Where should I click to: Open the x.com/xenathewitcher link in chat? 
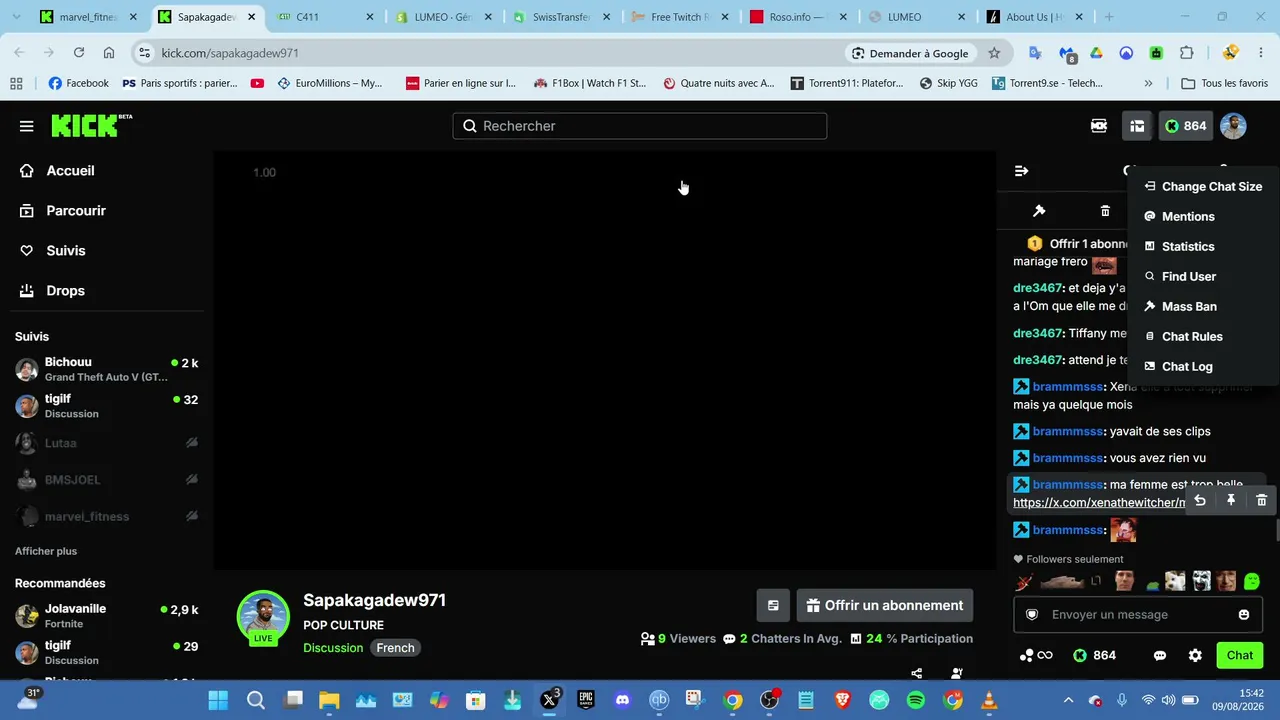(1099, 503)
